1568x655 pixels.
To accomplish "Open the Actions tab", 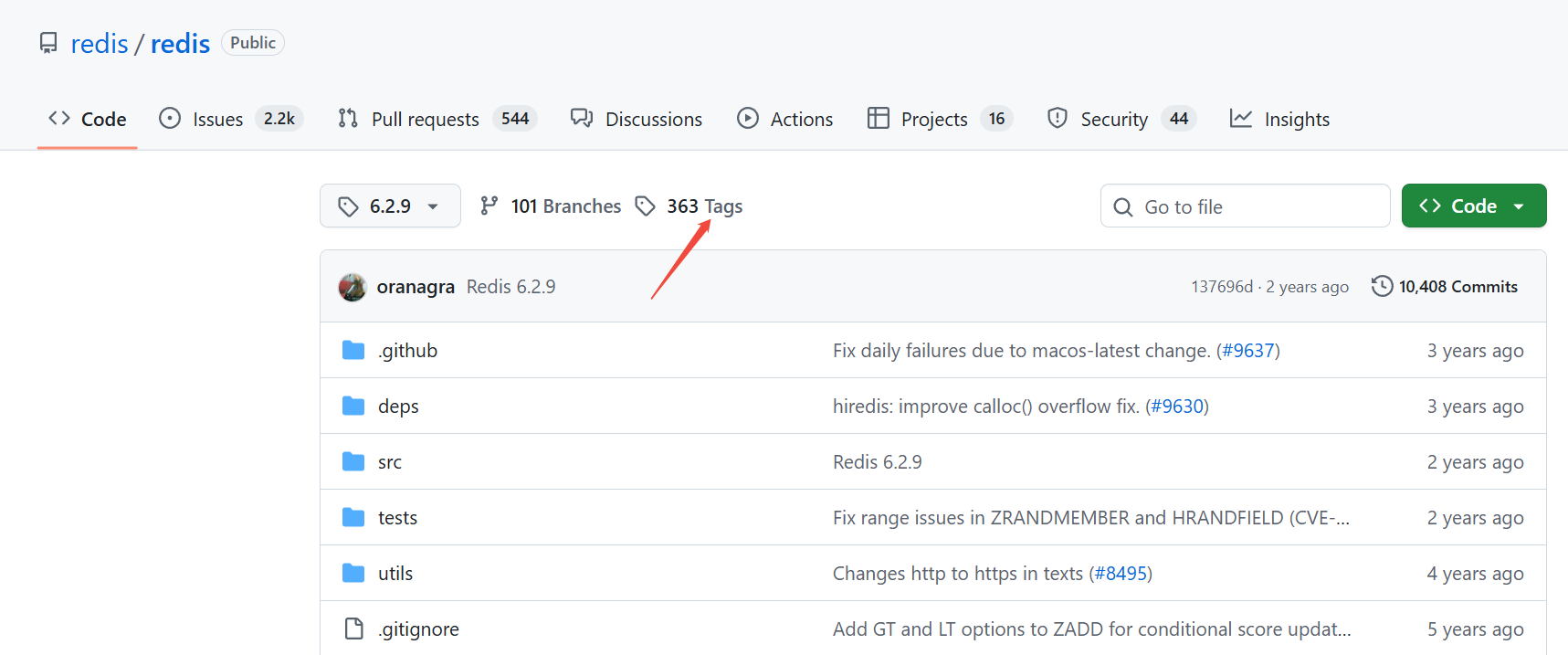I will pos(785,119).
